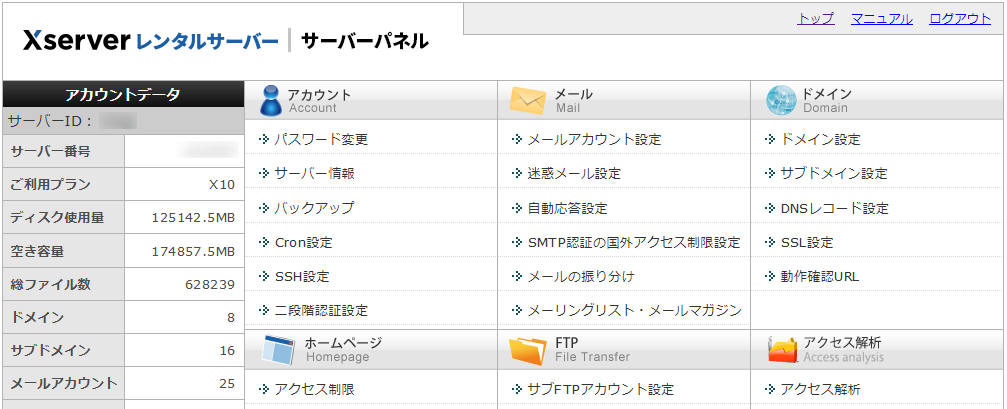The image size is (1007, 409).
Task: Click the ログアウト link
Action: [x=959, y=18]
